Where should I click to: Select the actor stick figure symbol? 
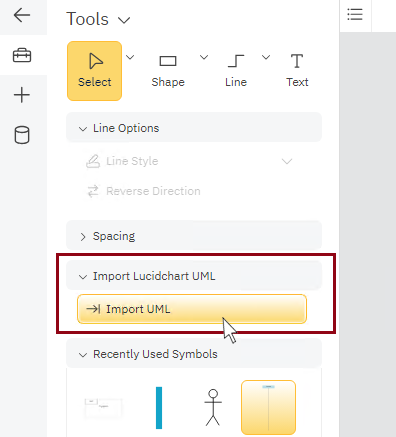[213, 407]
